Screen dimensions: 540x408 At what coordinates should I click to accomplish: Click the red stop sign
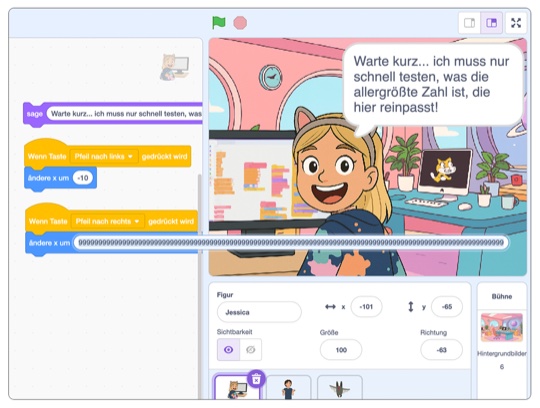click(x=240, y=23)
